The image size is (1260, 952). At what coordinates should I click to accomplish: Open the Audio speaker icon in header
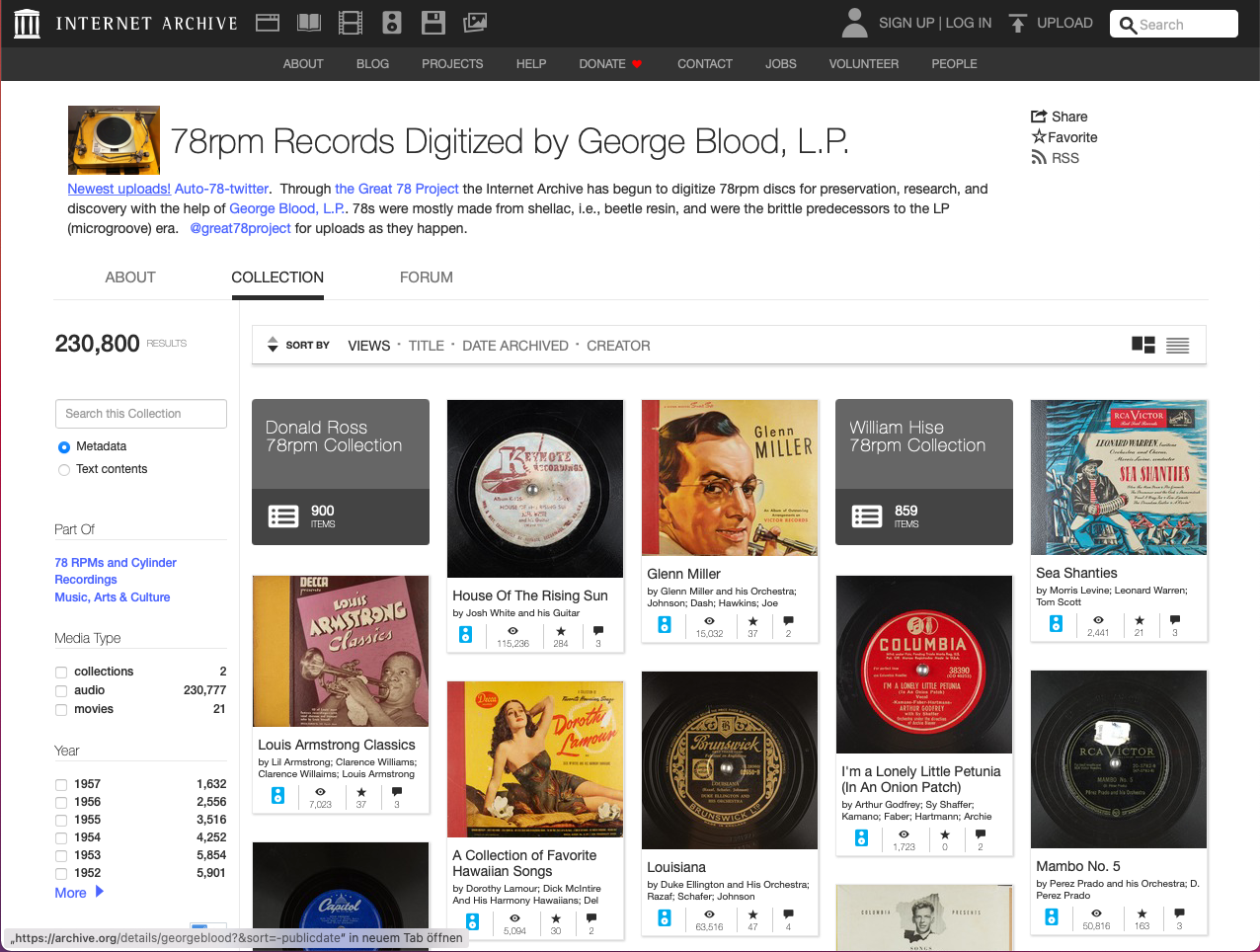(392, 23)
